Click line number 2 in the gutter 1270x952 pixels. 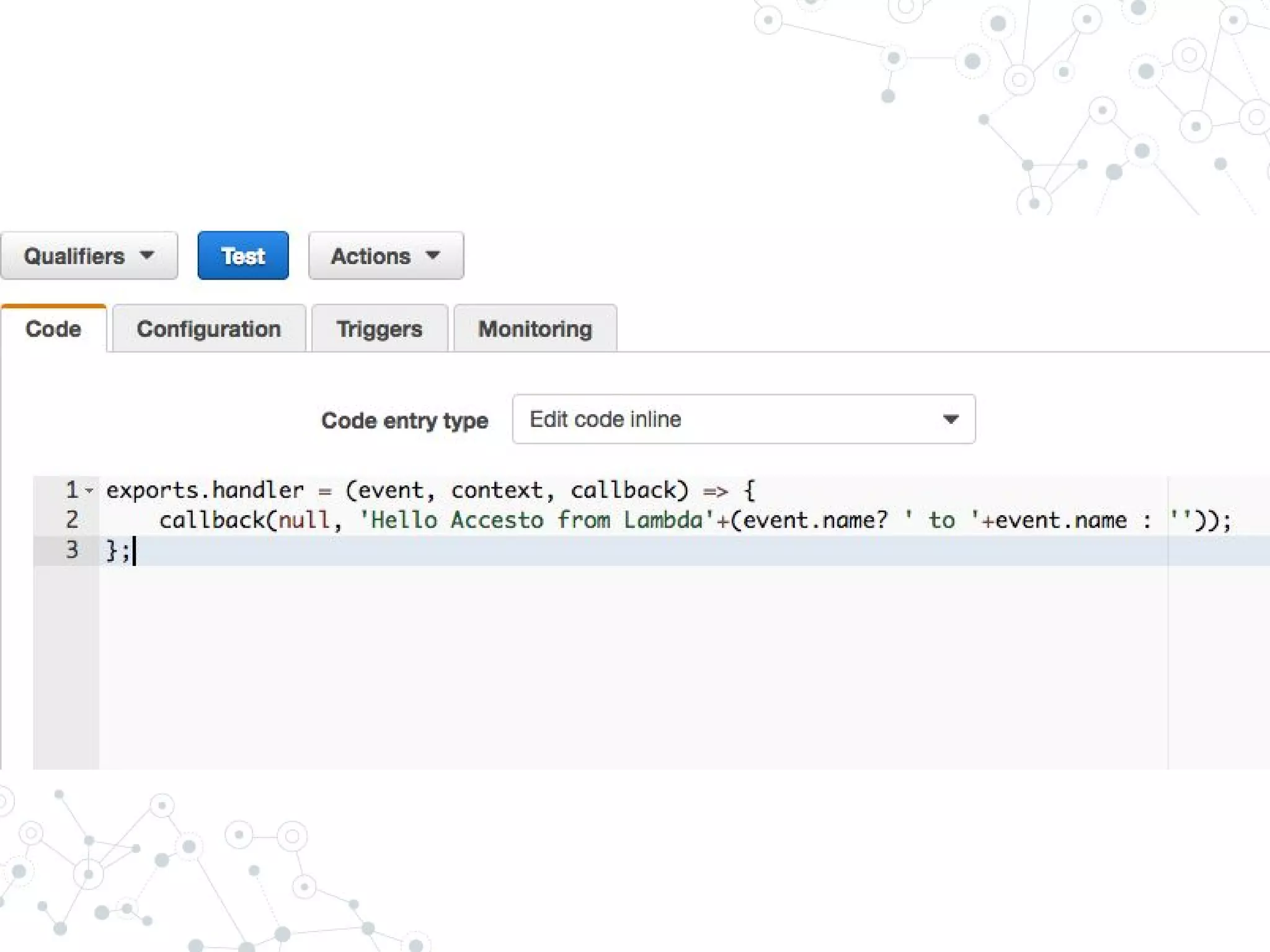point(72,520)
